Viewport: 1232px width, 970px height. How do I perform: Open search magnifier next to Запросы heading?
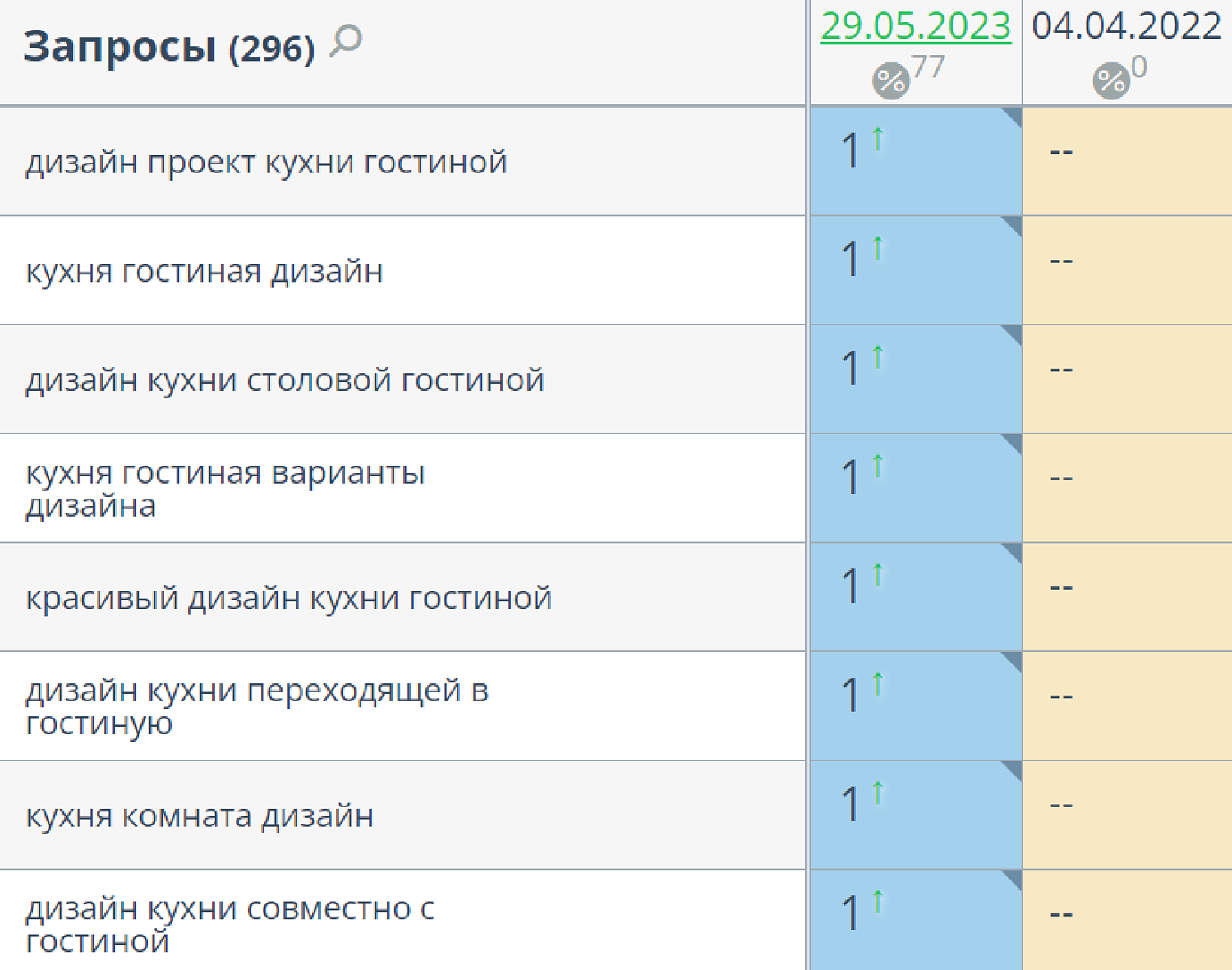coord(346,41)
